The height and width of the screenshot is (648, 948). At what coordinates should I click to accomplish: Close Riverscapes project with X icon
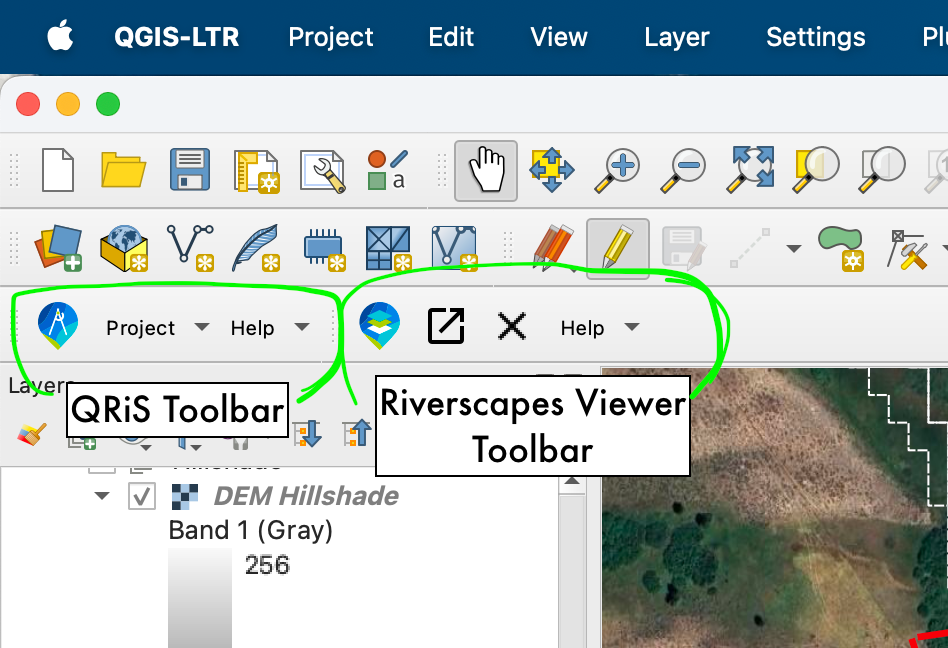511,326
